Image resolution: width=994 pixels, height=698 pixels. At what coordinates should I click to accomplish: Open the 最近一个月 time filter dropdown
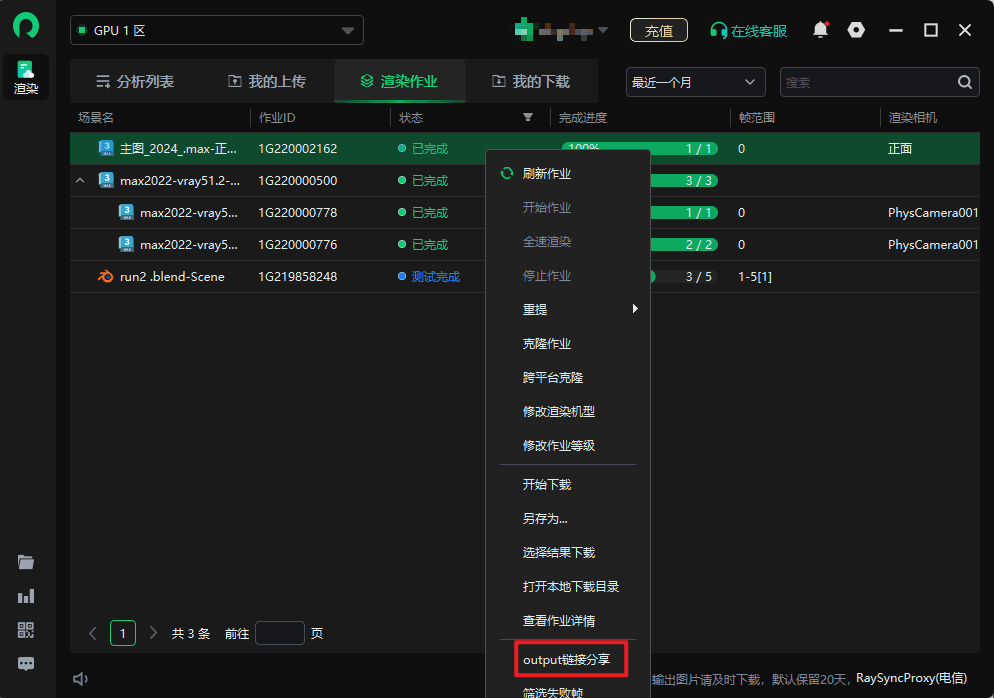point(695,82)
